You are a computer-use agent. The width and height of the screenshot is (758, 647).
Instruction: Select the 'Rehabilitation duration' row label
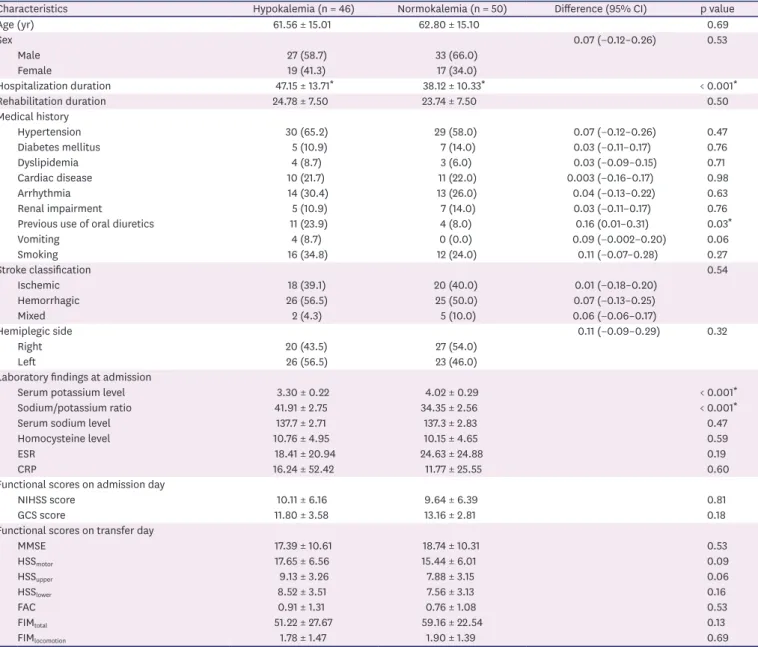[52, 101]
